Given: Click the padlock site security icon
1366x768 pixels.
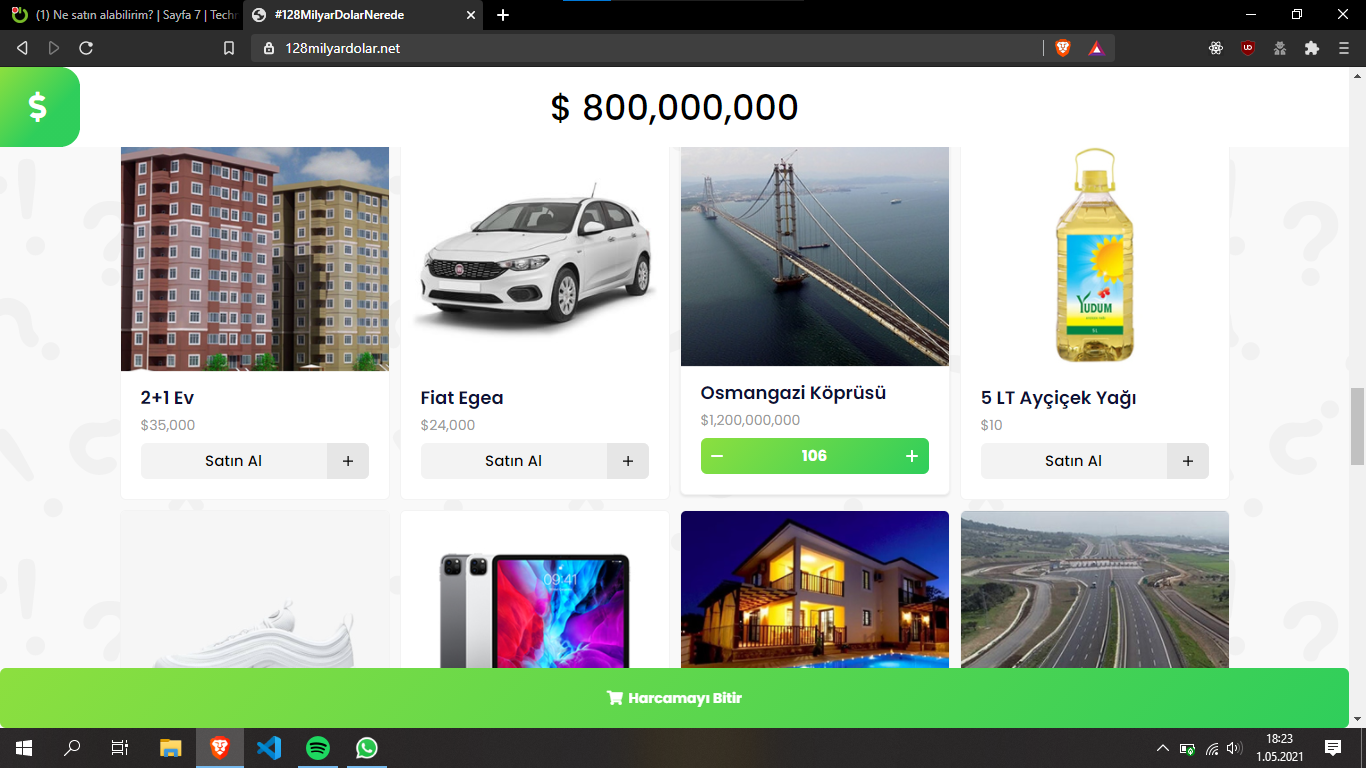Looking at the screenshot, I should pyautogui.click(x=269, y=48).
